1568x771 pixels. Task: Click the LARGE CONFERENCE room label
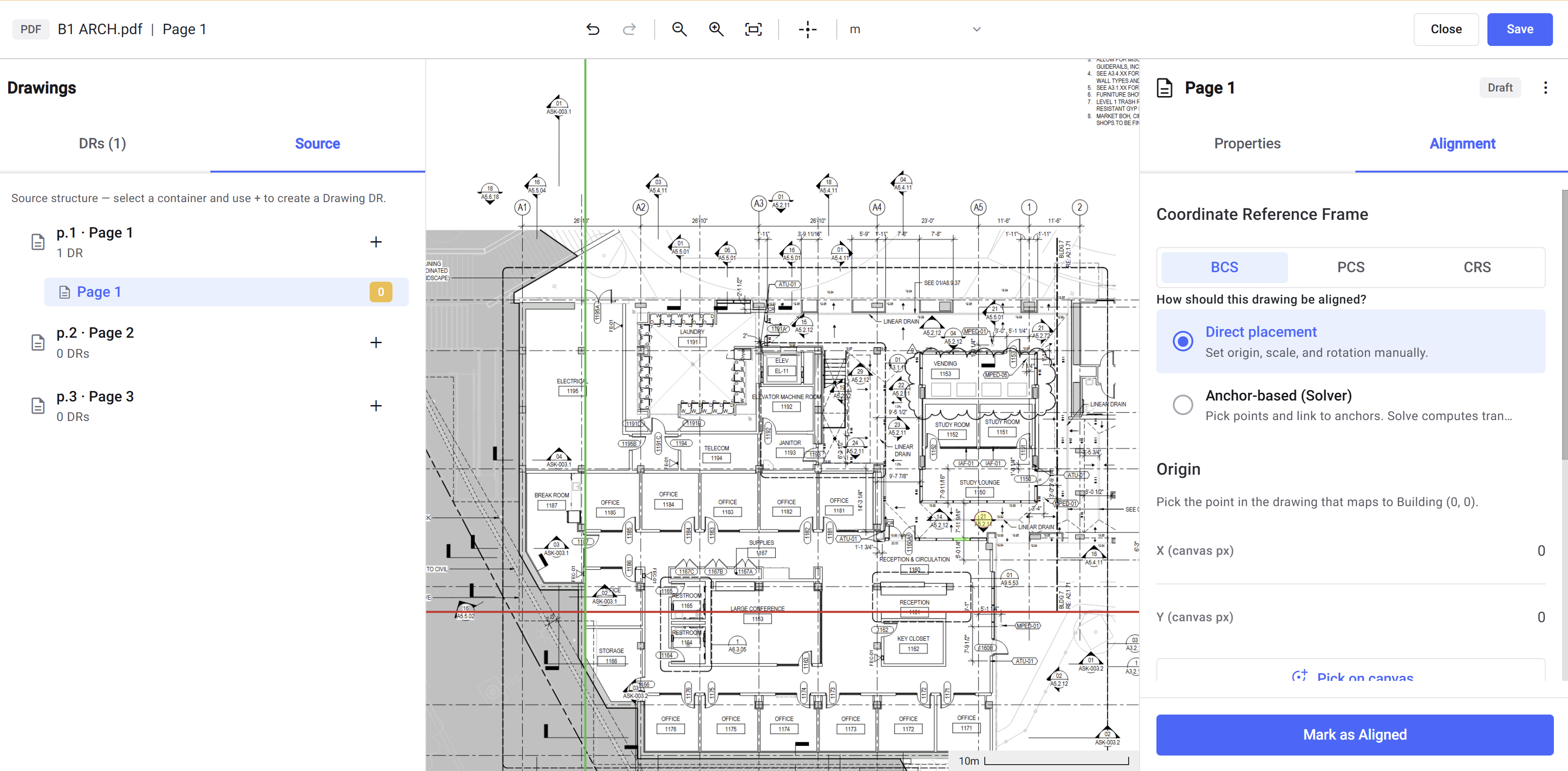coord(757,609)
